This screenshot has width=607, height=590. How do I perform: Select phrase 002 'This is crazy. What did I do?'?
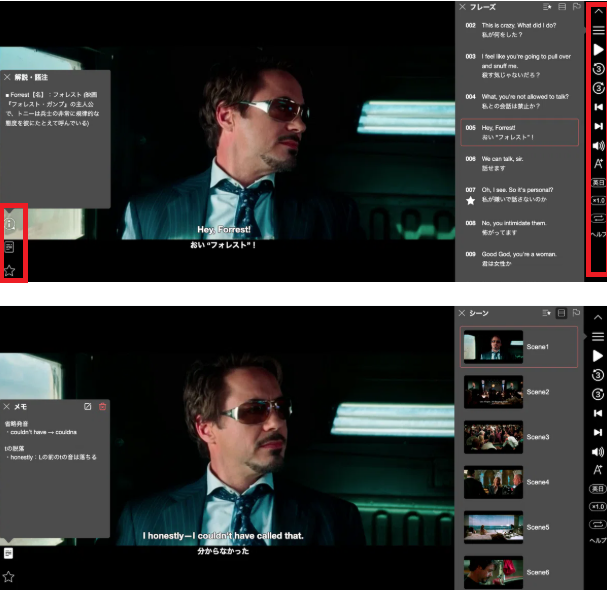(x=519, y=30)
